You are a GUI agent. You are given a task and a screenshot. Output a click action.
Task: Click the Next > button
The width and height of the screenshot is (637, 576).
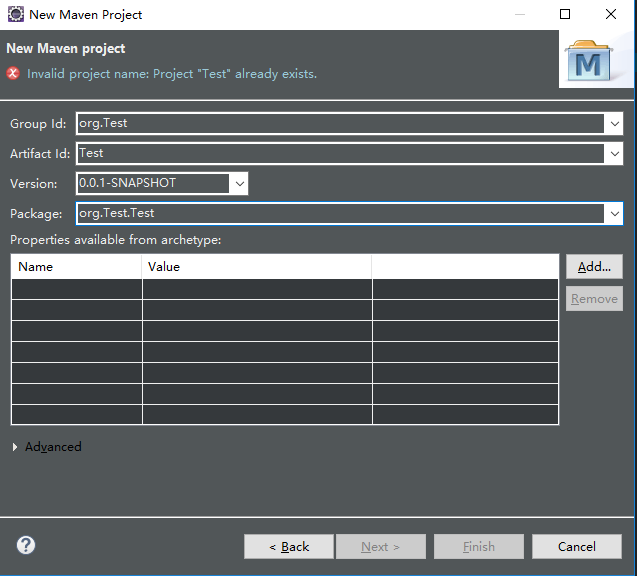381,547
